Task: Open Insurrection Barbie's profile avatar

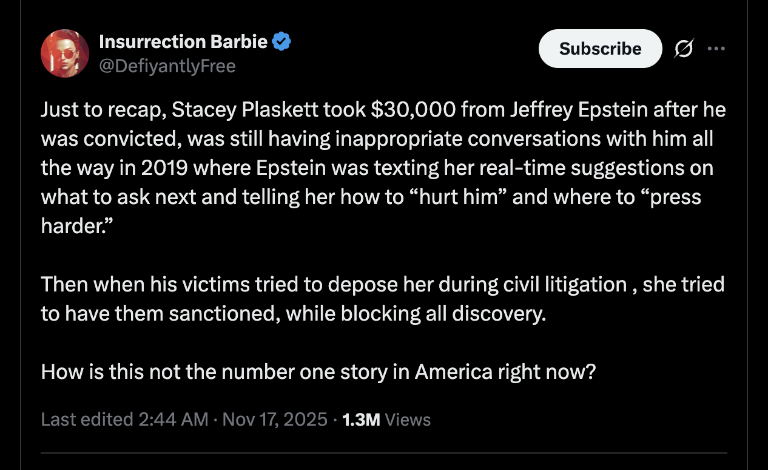Action: [65, 53]
